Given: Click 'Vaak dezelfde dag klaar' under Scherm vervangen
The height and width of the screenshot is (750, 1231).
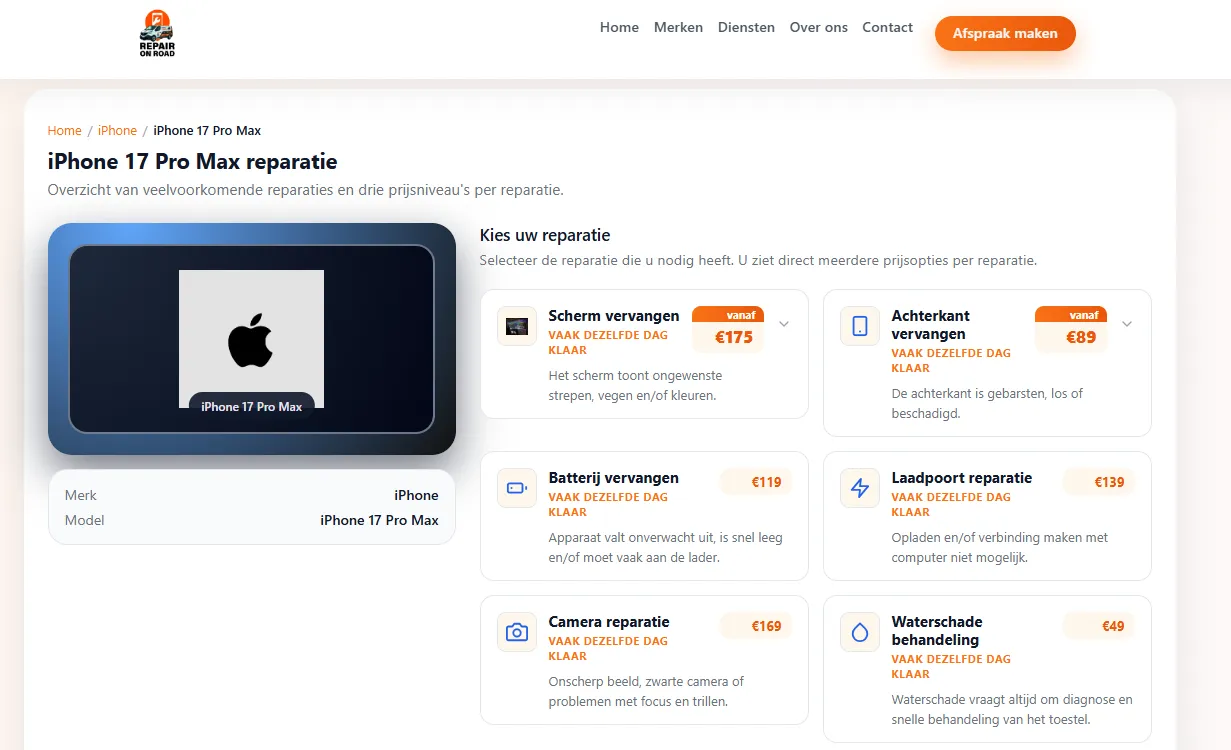Looking at the screenshot, I should coord(608,342).
